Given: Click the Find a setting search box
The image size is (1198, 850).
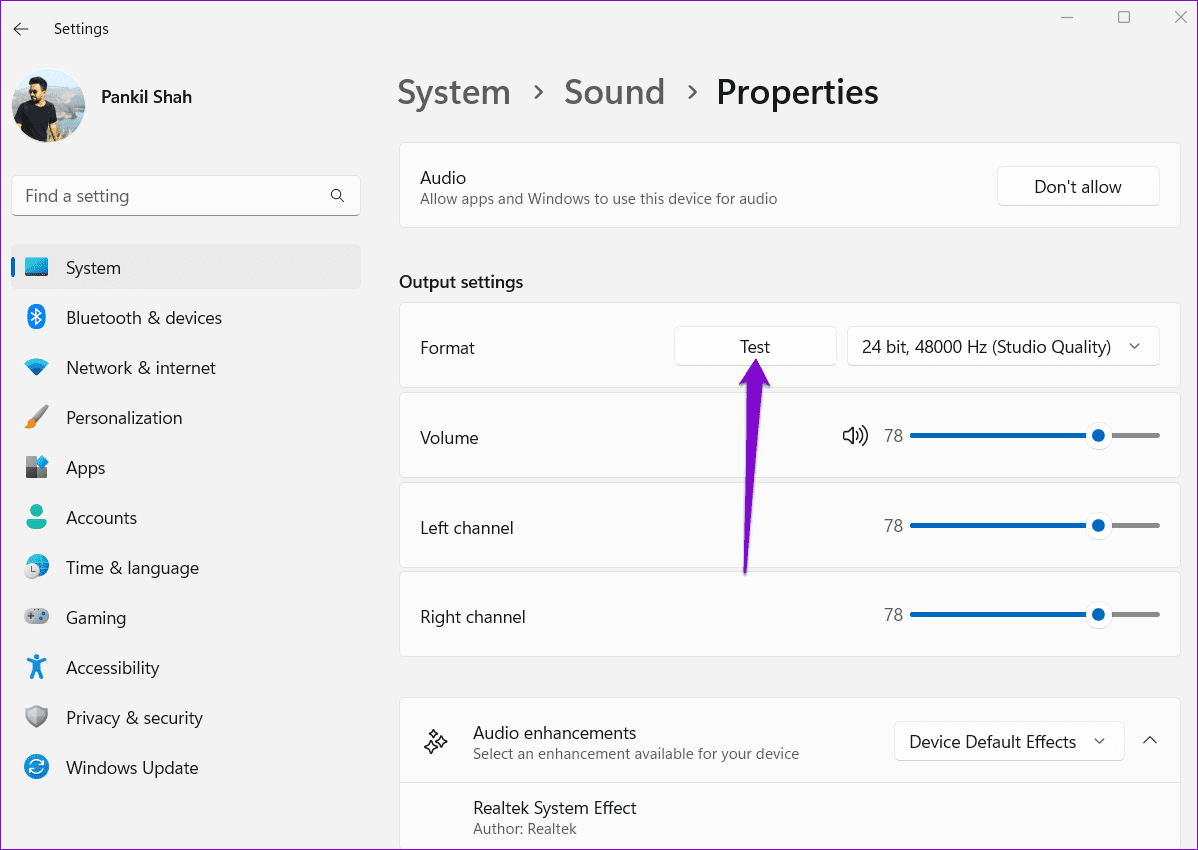Looking at the screenshot, I should (x=170, y=196).
